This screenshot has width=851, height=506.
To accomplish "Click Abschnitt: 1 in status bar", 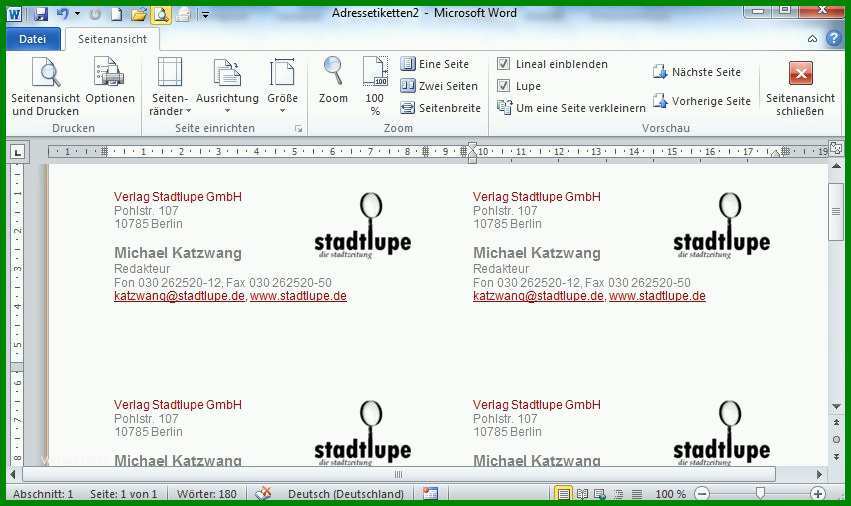I will coord(43,494).
